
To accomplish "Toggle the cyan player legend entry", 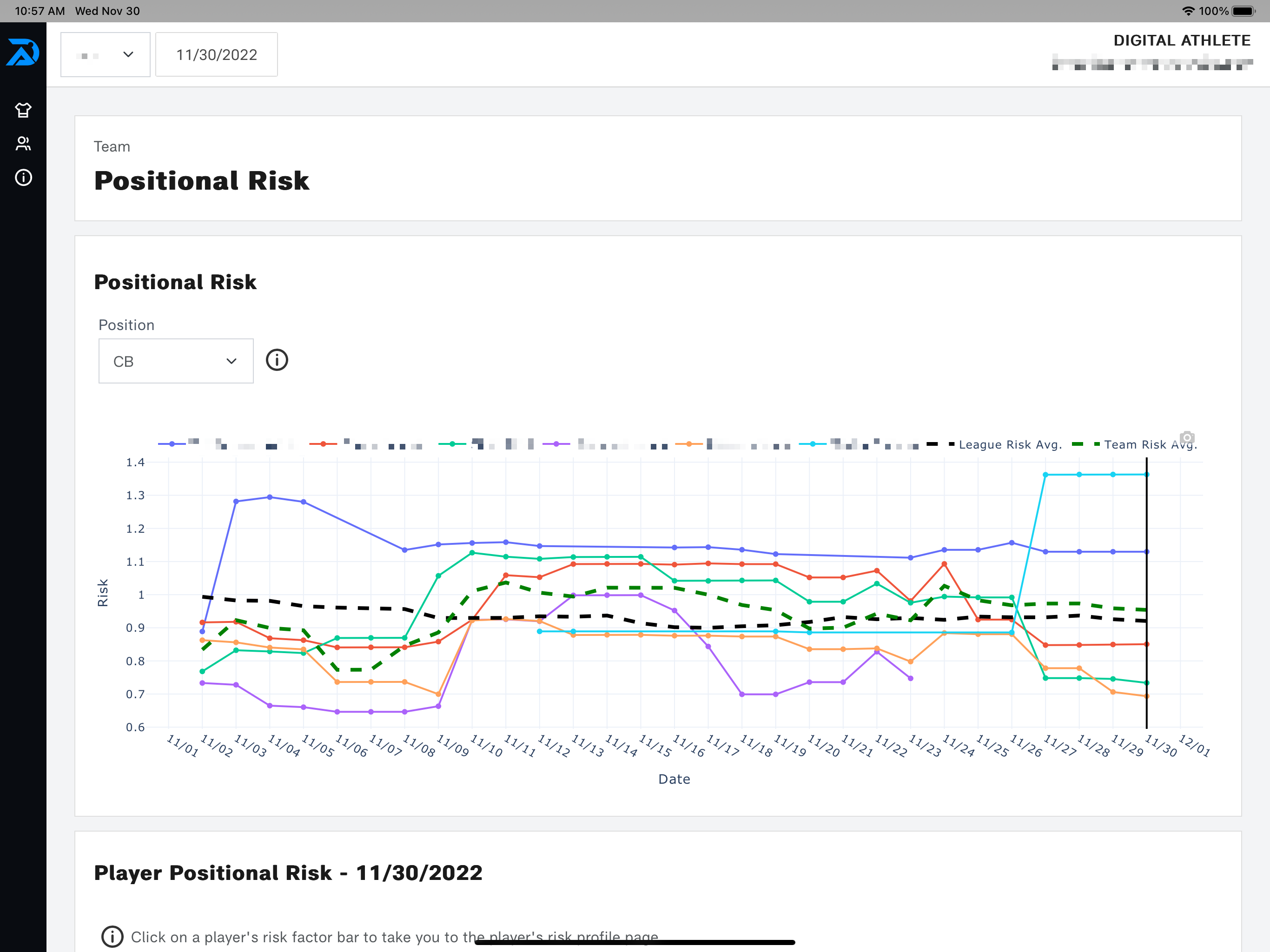I will pyautogui.click(x=860, y=444).
